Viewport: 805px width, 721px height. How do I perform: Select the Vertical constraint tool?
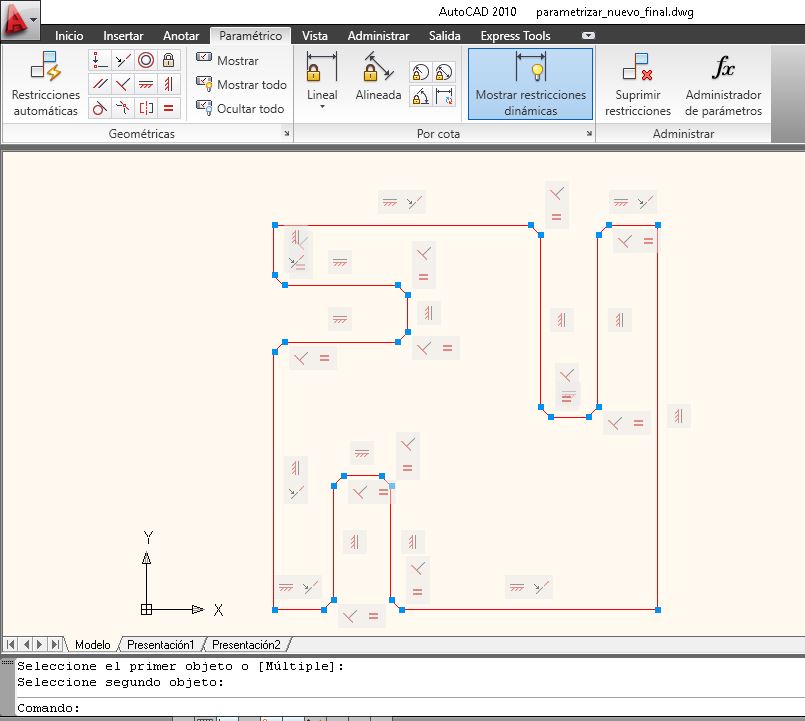click(x=168, y=84)
